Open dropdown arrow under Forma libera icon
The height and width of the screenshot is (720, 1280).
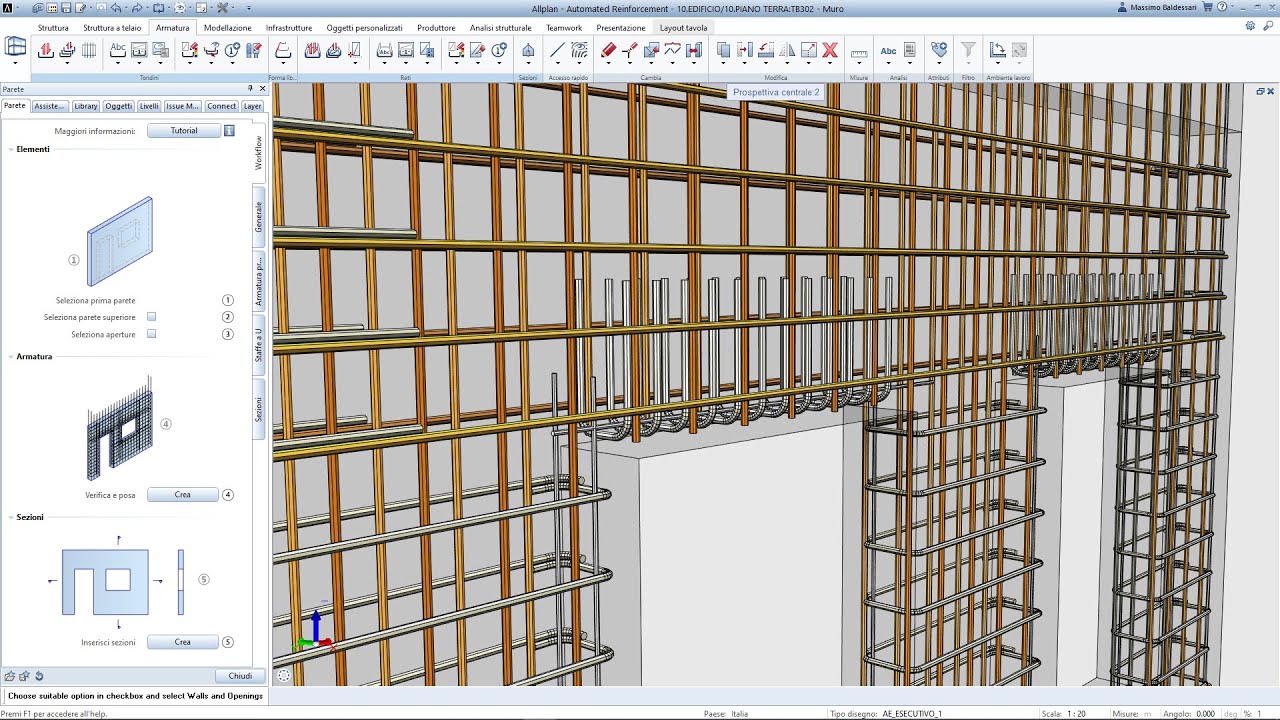point(283,63)
